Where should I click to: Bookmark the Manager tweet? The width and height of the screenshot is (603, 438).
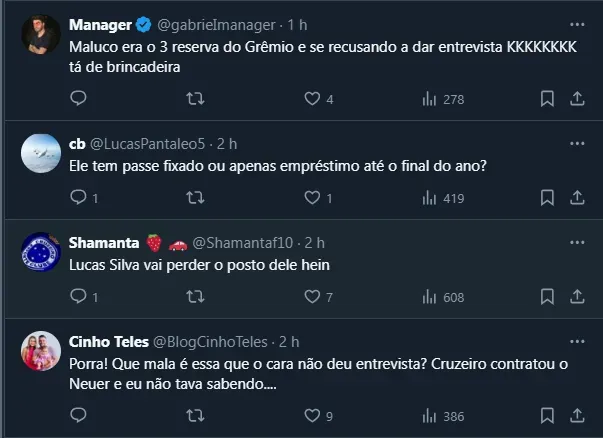click(547, 99)
